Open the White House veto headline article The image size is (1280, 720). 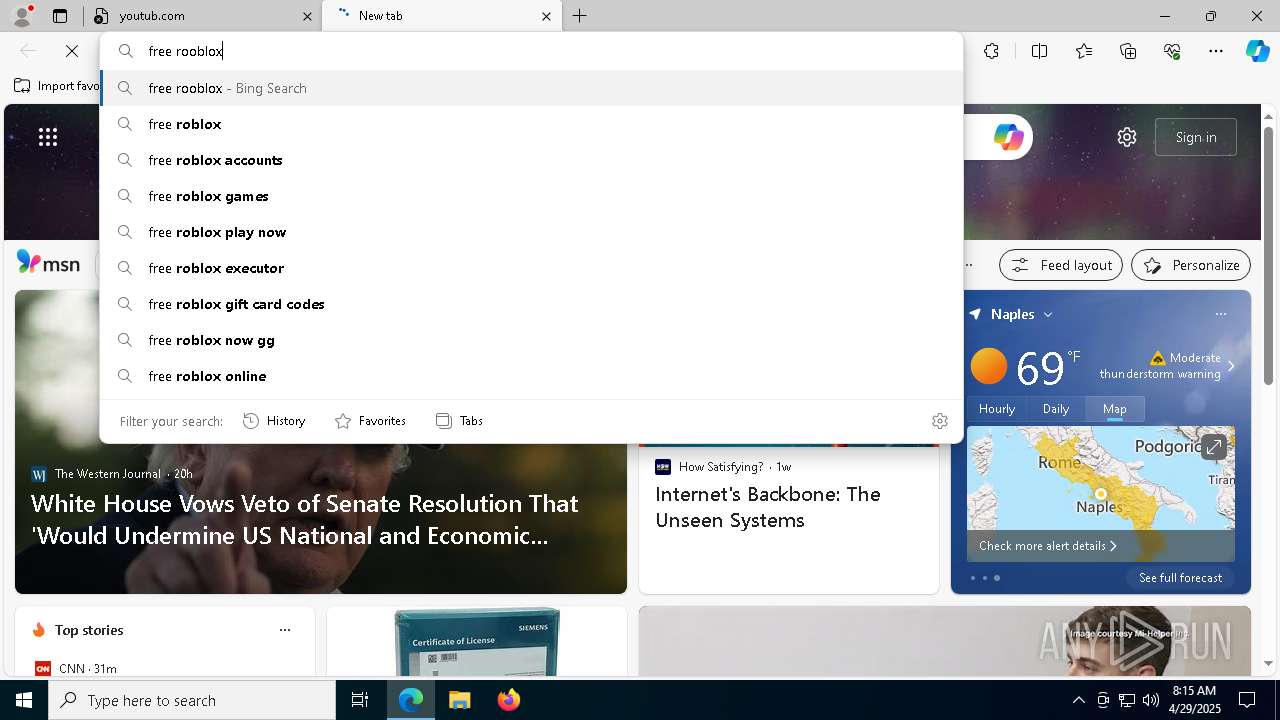point(305,520)
